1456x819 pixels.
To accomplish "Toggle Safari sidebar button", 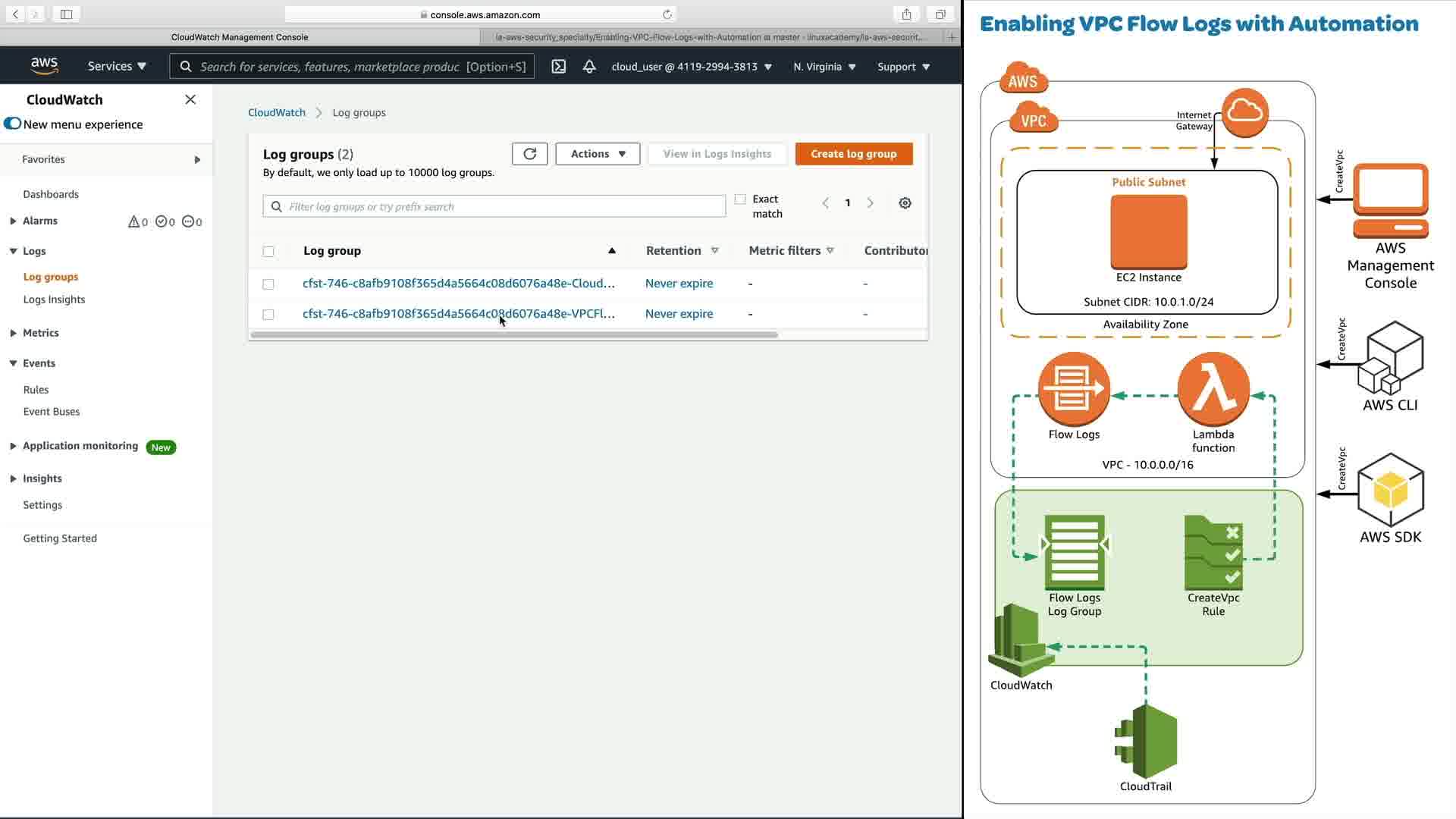I will pos(66,14).
